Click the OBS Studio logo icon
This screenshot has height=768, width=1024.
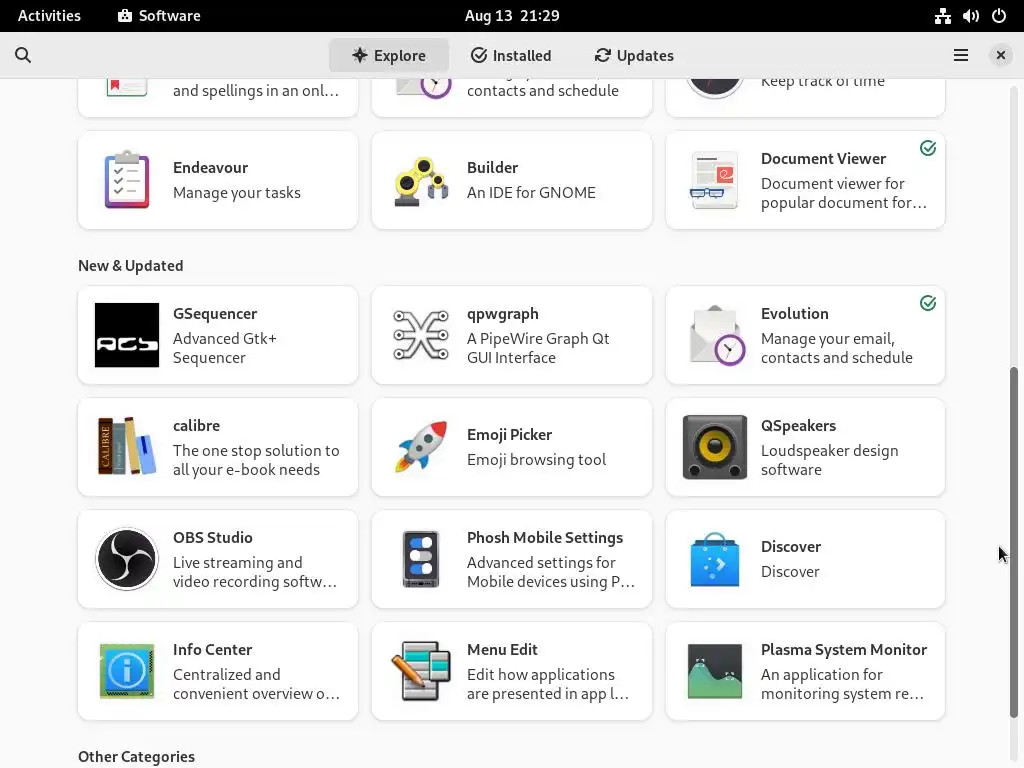(x=127, y=559)
